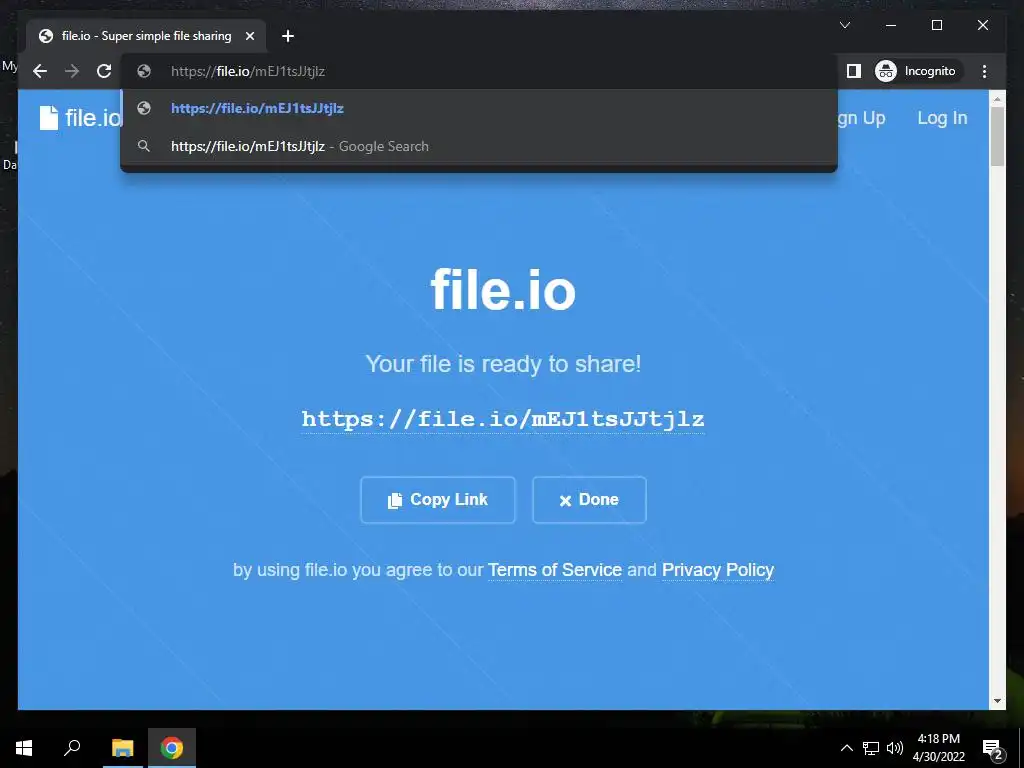Open the tab search chevron
The width and height of the screenshot is (1024, 768).
pyautogui.click(x=844, y=25)
